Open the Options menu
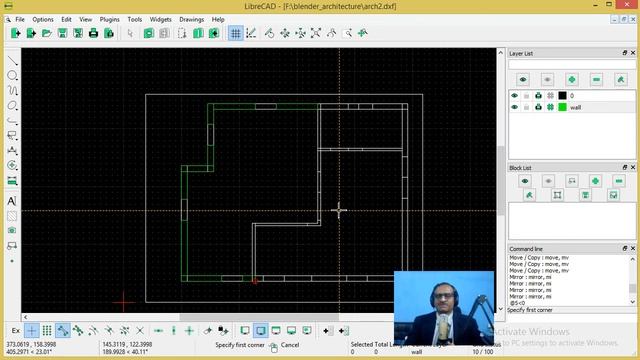This screenshot has width=640, height=360. click(43, 19)
